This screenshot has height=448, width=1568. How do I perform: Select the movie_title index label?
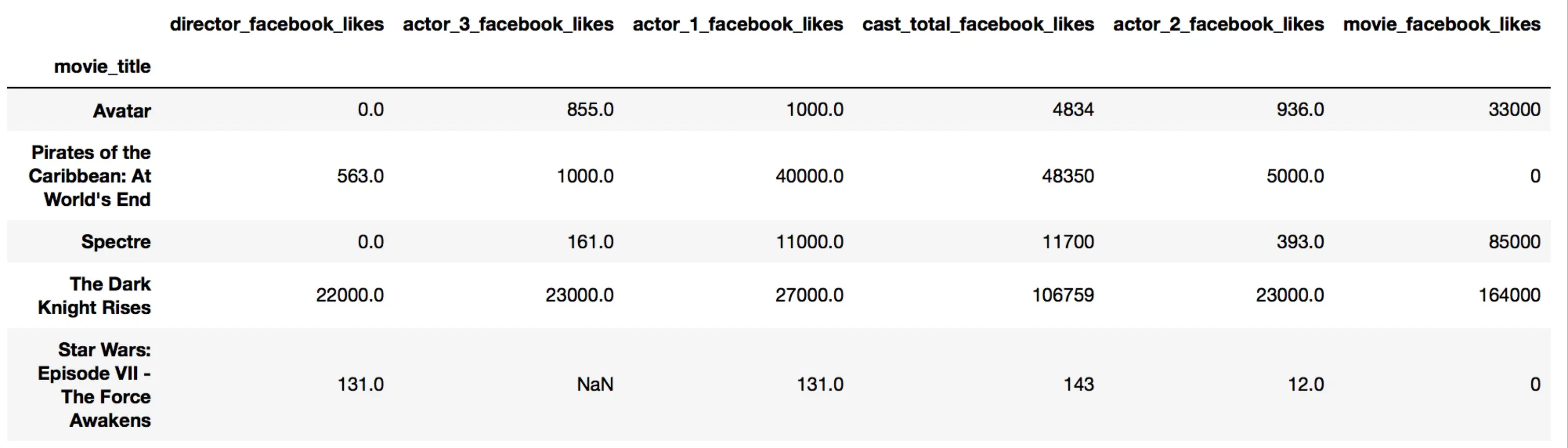102,66
